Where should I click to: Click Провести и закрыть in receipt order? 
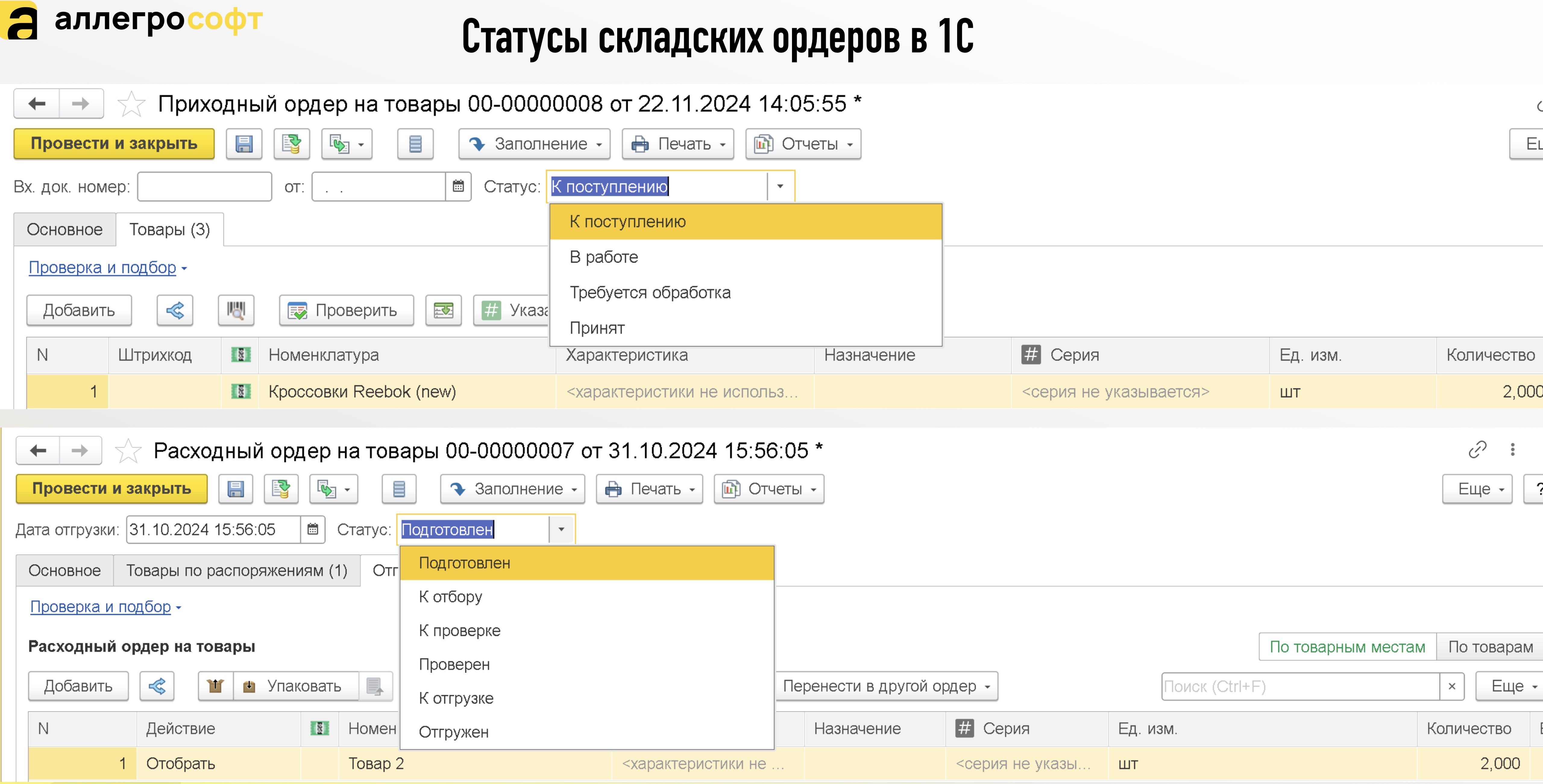click(114, 144)
